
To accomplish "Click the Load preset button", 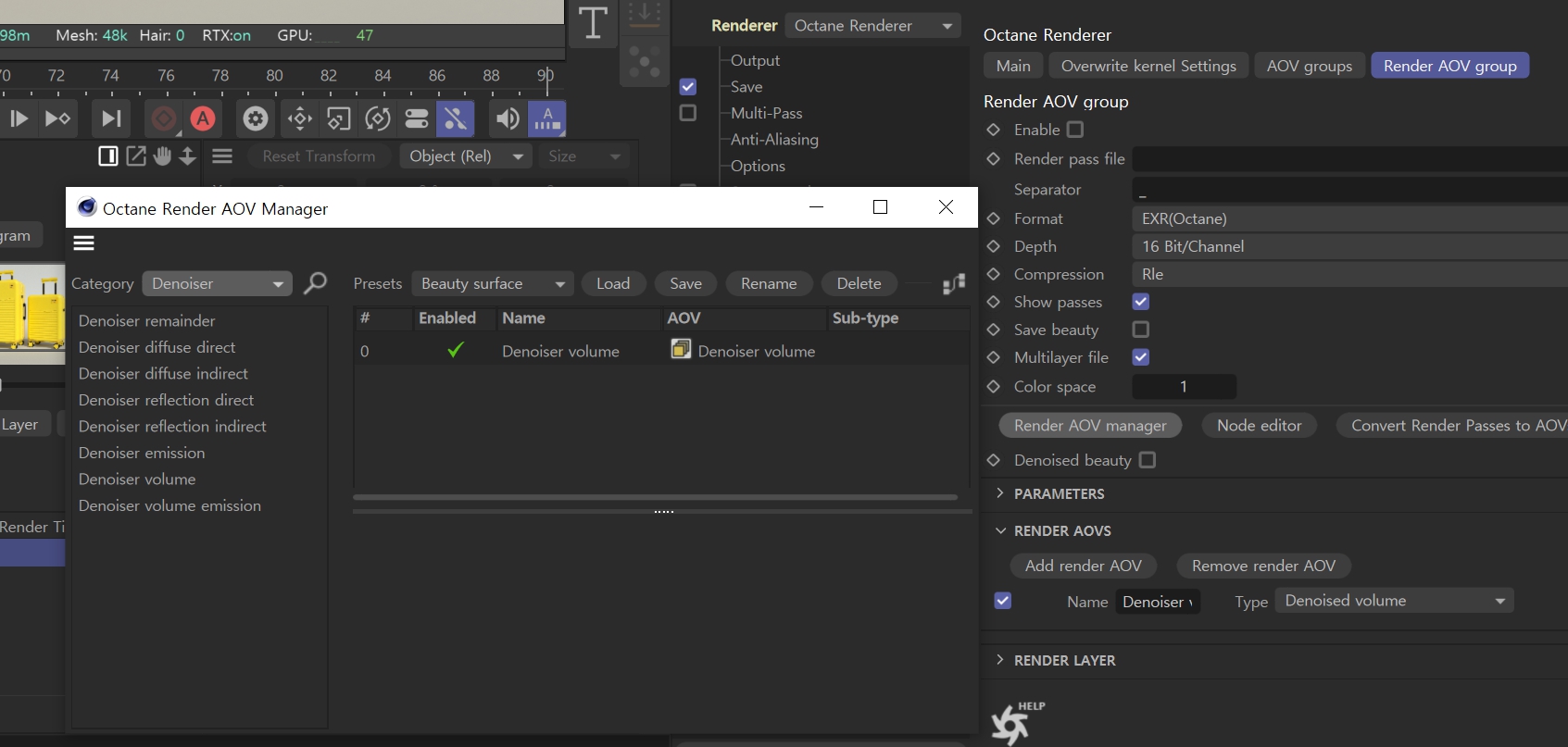I will [613, 283].
